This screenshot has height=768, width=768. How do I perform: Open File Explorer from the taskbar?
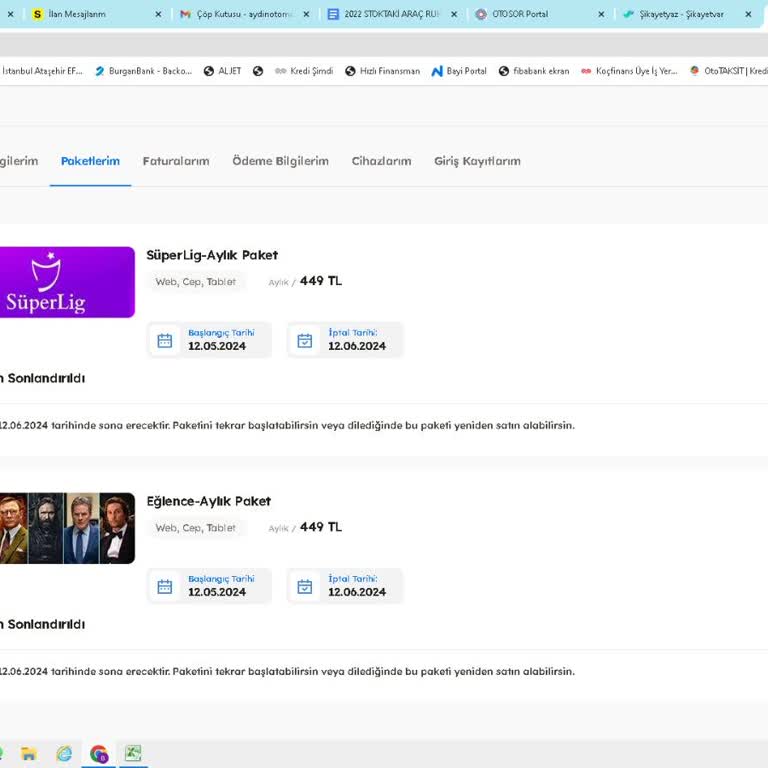click(28, 753)
